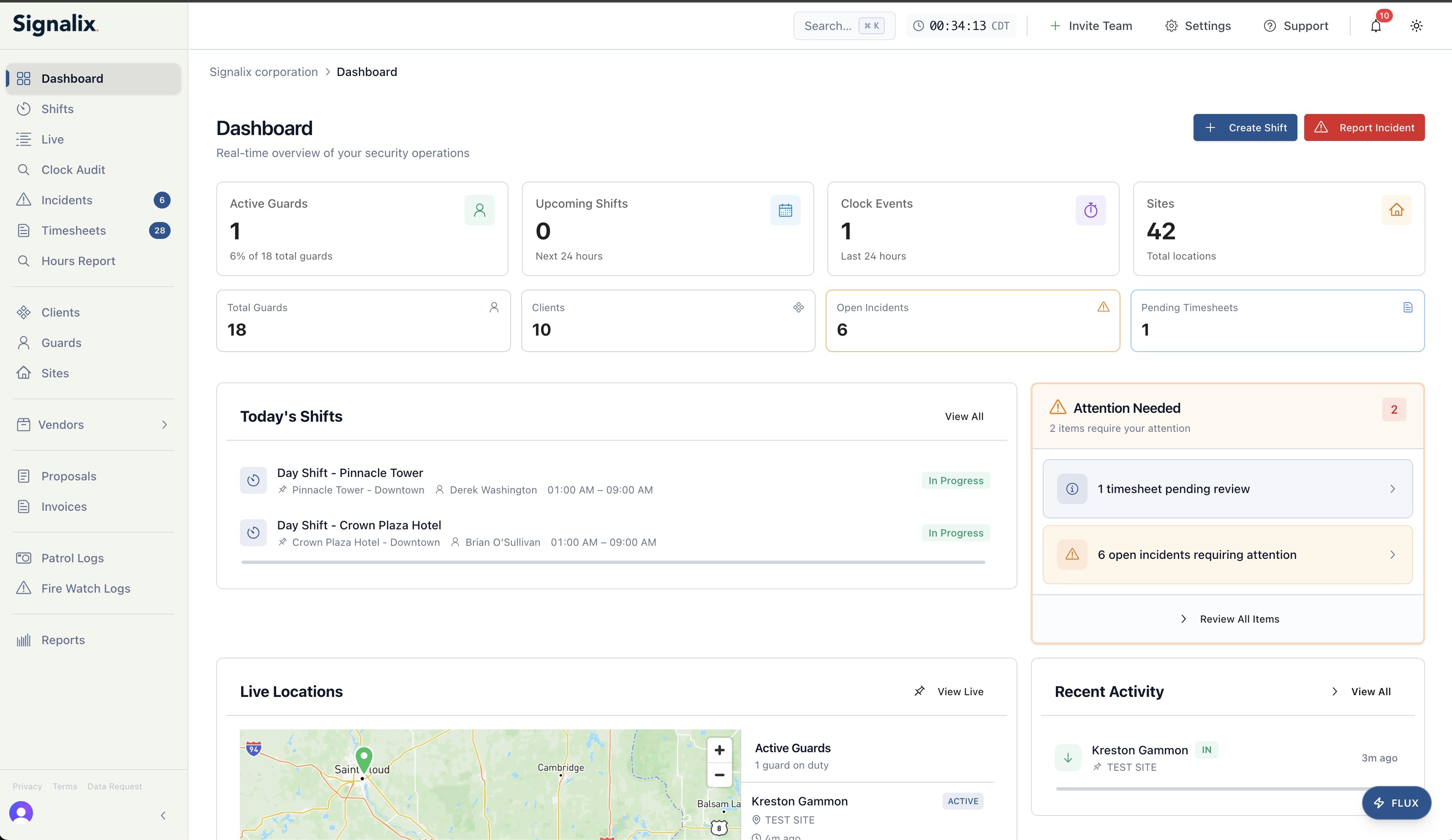This screenshot has width=1452, height=840.
Task: Toggle light/dark theme sun icon
Action: pos(1416,26)
